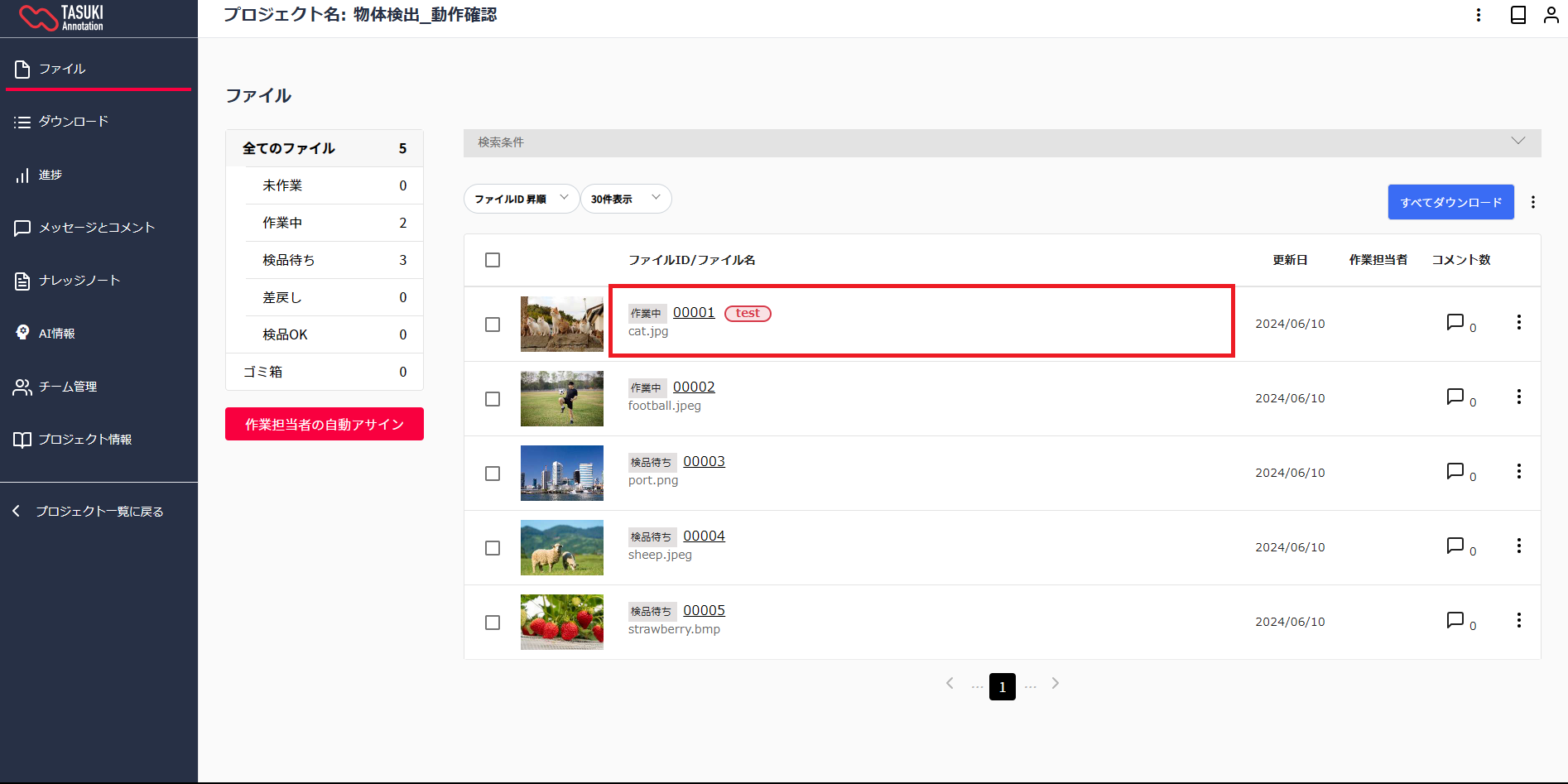
Task: Open comment icon for cat.jpg row
Action: point(1455,322)
